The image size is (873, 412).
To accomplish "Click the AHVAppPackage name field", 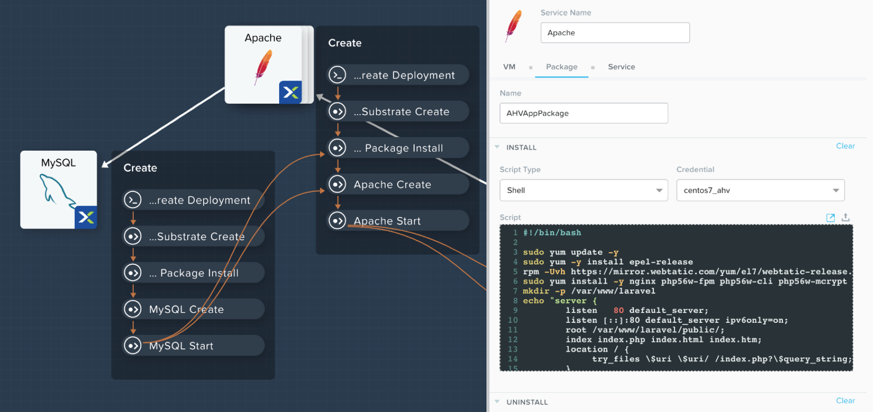I will click(583, 113).
